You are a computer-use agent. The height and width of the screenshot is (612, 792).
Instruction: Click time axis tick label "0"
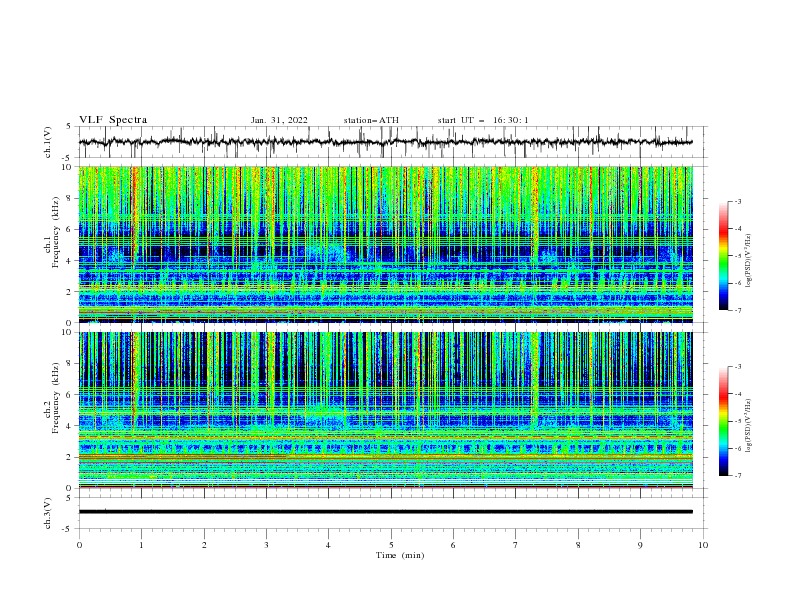(x=79, y=545)
